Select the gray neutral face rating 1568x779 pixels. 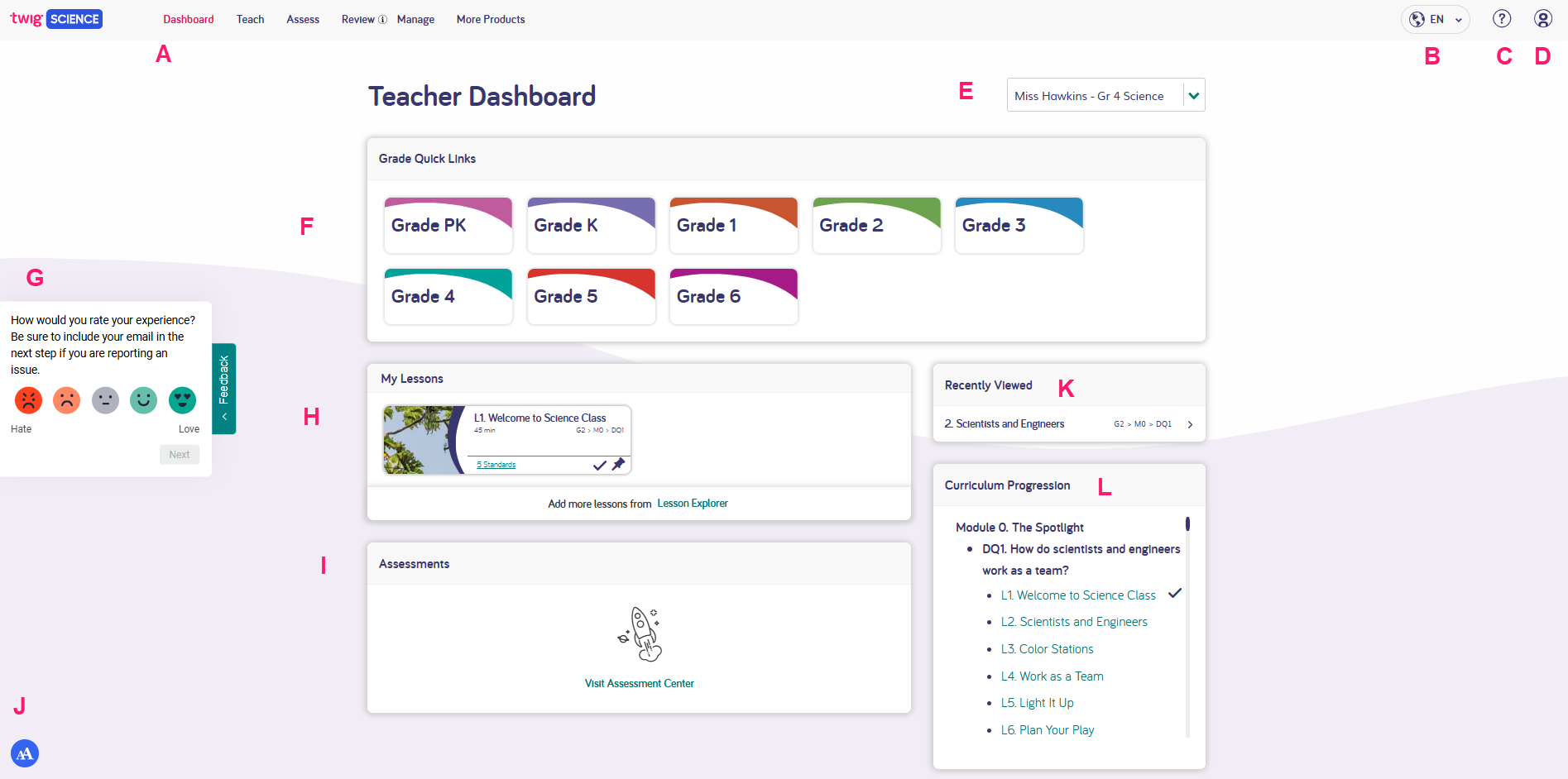(x=105, y=400)
